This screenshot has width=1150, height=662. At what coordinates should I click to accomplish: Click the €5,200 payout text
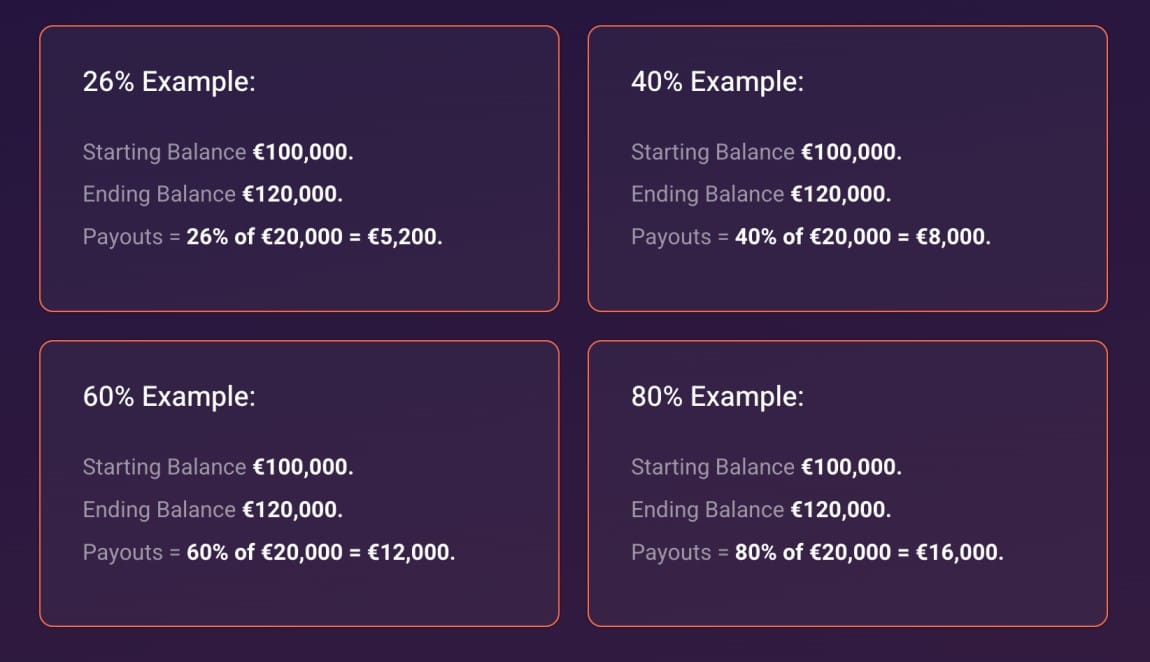pos(403,238)
